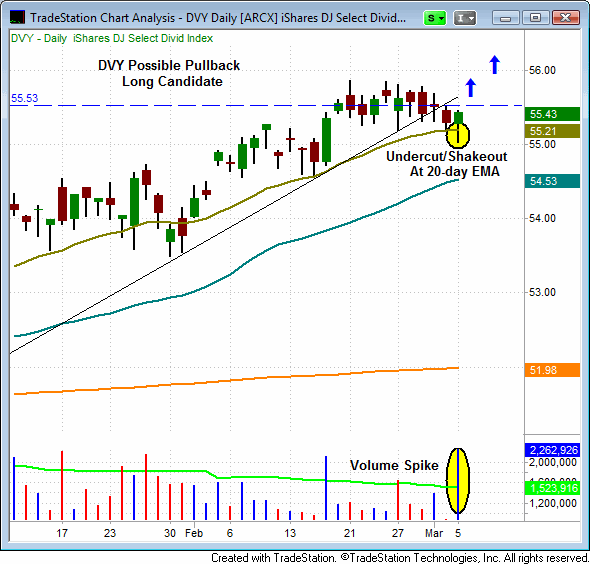Maximize the chart analysis window
Viewport: 590px width, 564px height.
pos(535,18)
